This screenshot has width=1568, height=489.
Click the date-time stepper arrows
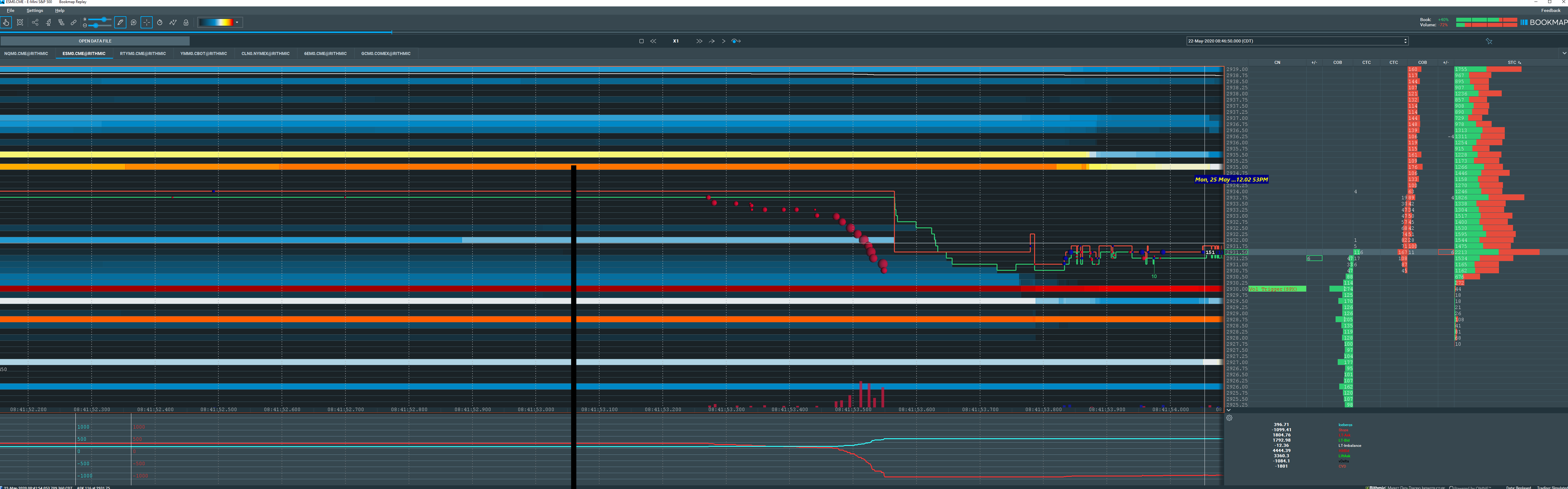(1406, 41)
